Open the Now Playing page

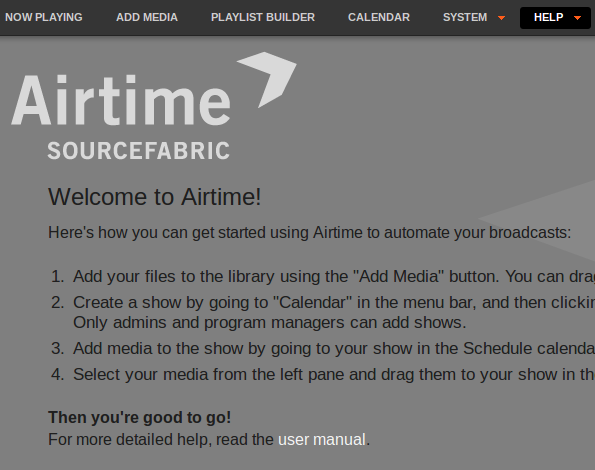point(44,17)
